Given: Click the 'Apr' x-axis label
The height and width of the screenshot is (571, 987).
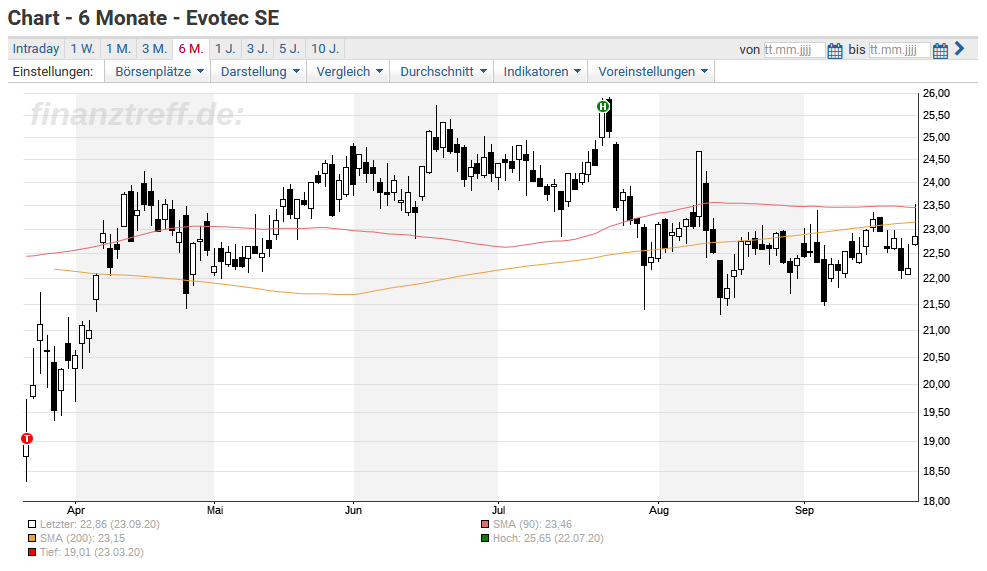Looking at the screenshot, I should coord(76,510).
